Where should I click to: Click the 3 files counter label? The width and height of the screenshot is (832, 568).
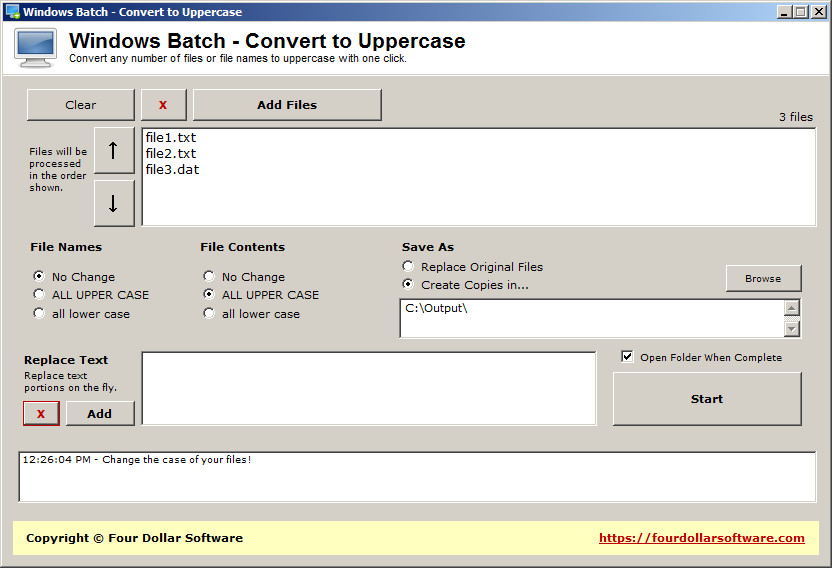pyautogui.click(x=796, y=117)
